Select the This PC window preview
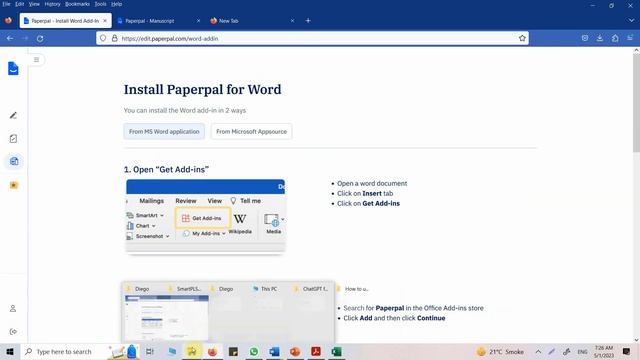The height and width of the screenshot is (360, 640). click(x=269, y=289)
